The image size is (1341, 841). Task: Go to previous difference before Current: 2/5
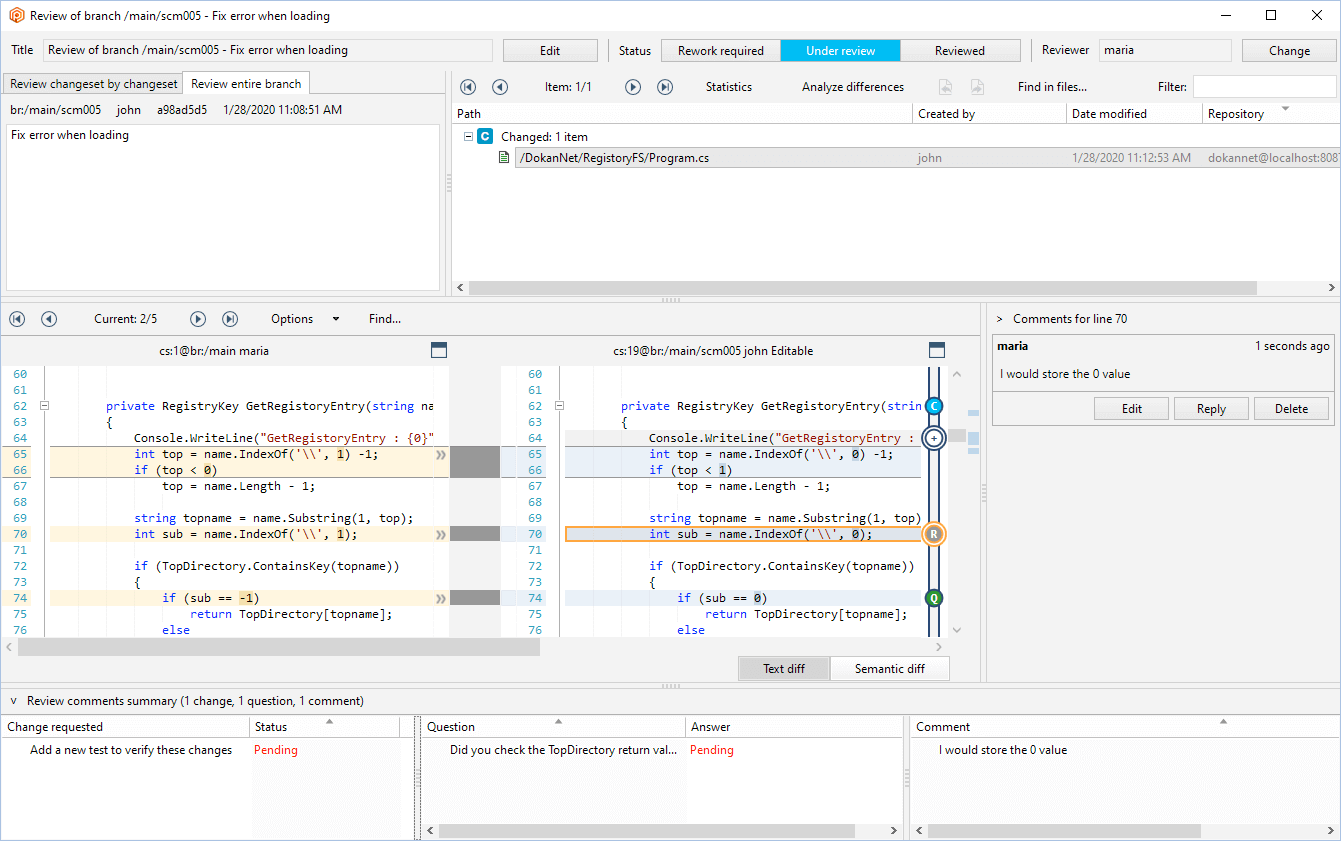click(49, 319)
